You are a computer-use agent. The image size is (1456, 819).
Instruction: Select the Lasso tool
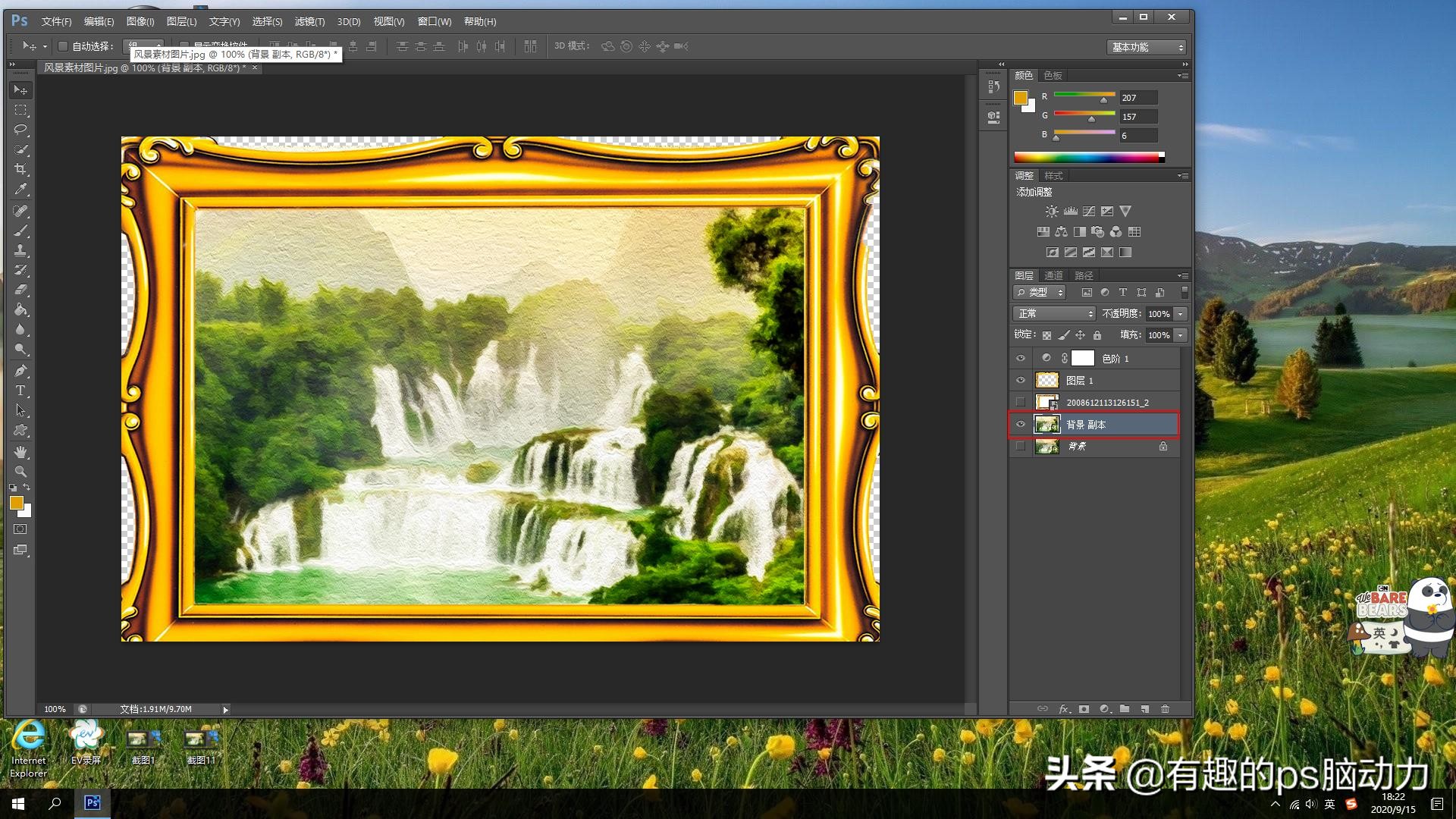tap(20, 130)
